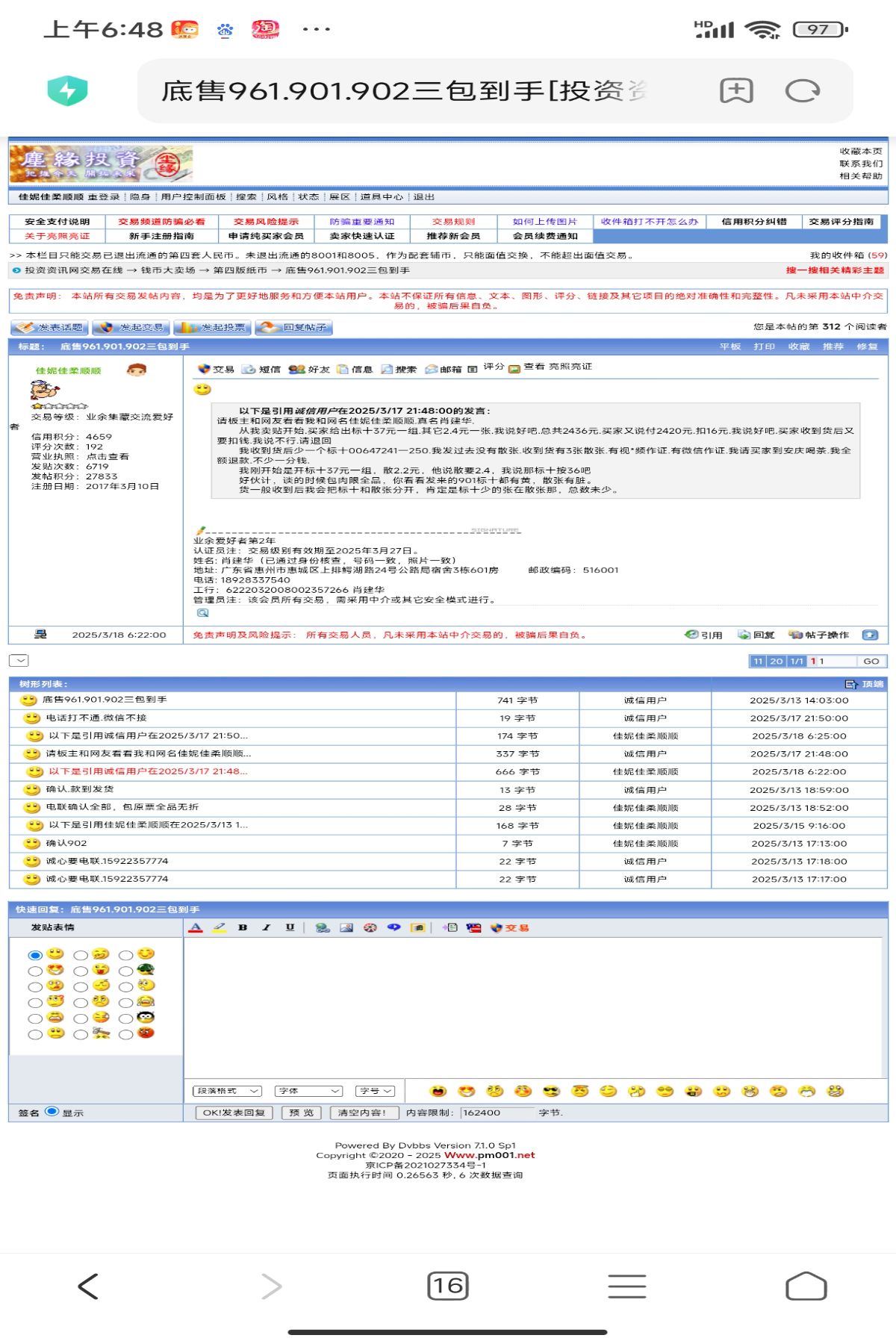This screenshot has height=1344, width=896.
Task: Open the tab switcher showing 16 tabs
Action: [447, 1286]
